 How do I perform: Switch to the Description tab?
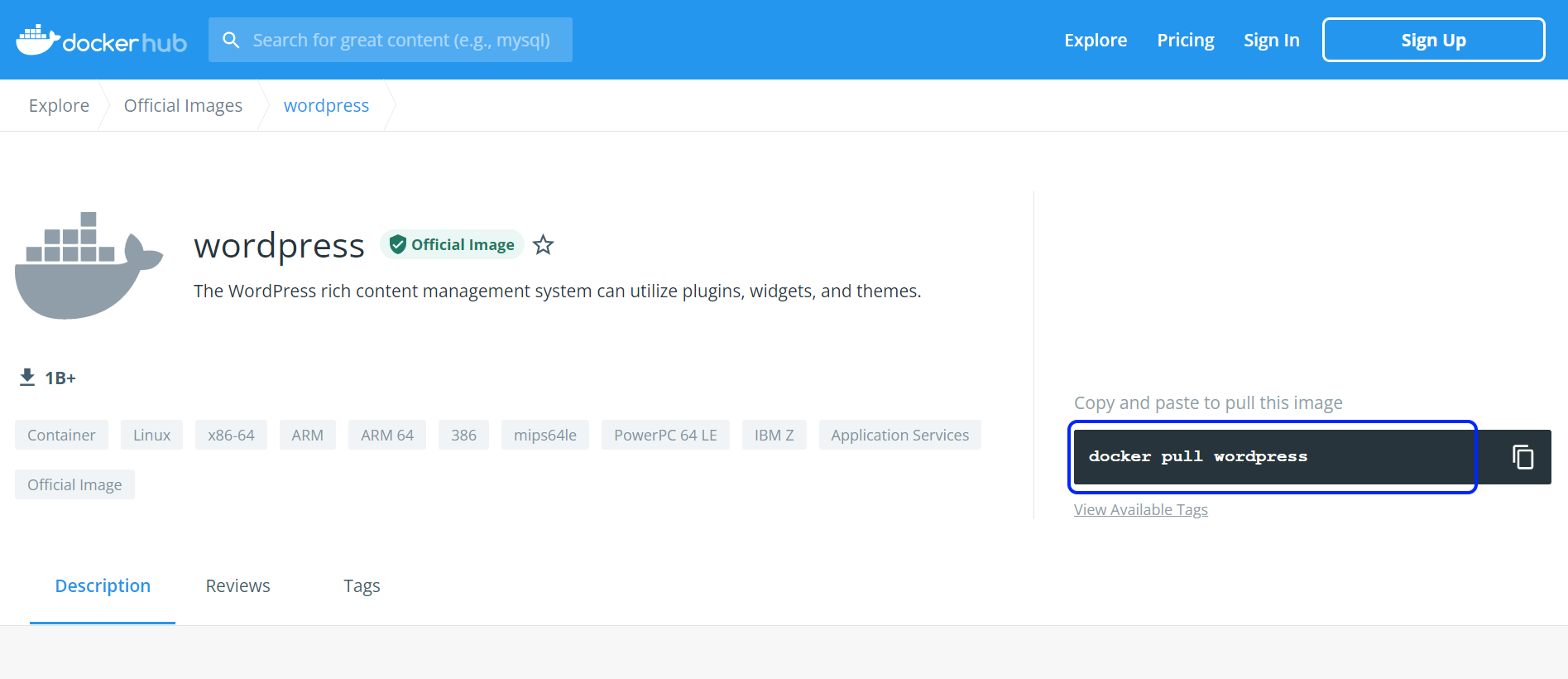click(103, 585)
